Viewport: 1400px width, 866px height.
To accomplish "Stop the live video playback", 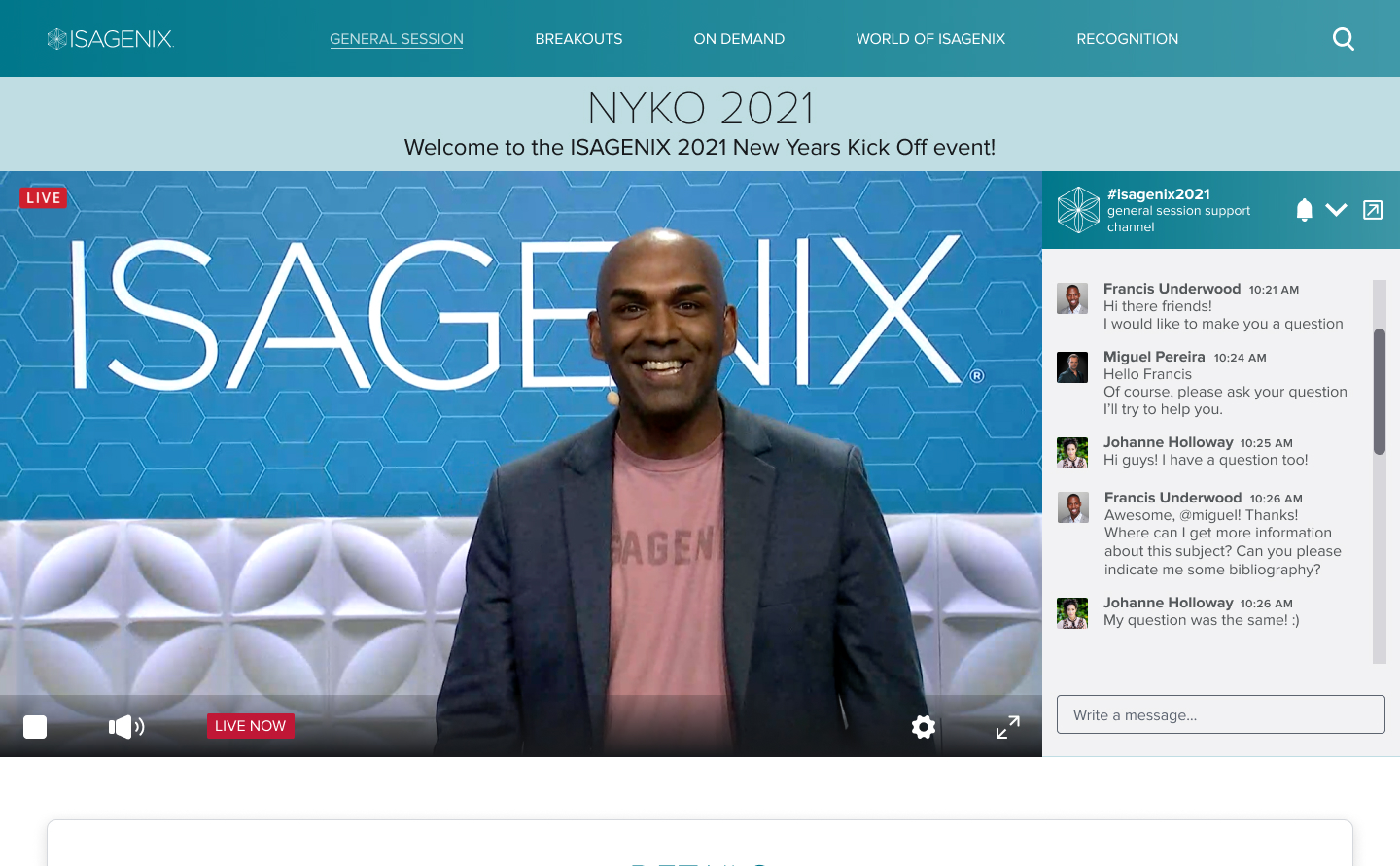I will (35, 727).
